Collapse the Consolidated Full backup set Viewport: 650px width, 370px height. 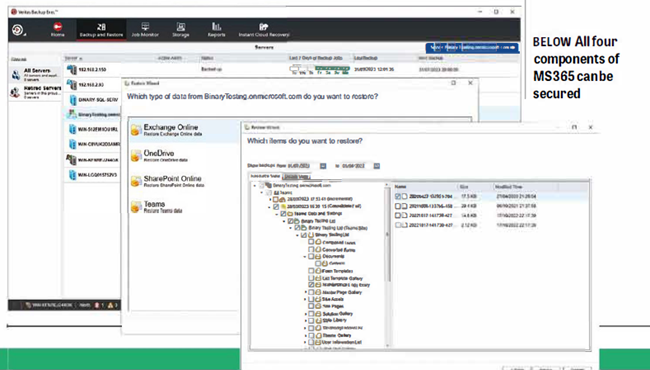click(270, 206)
